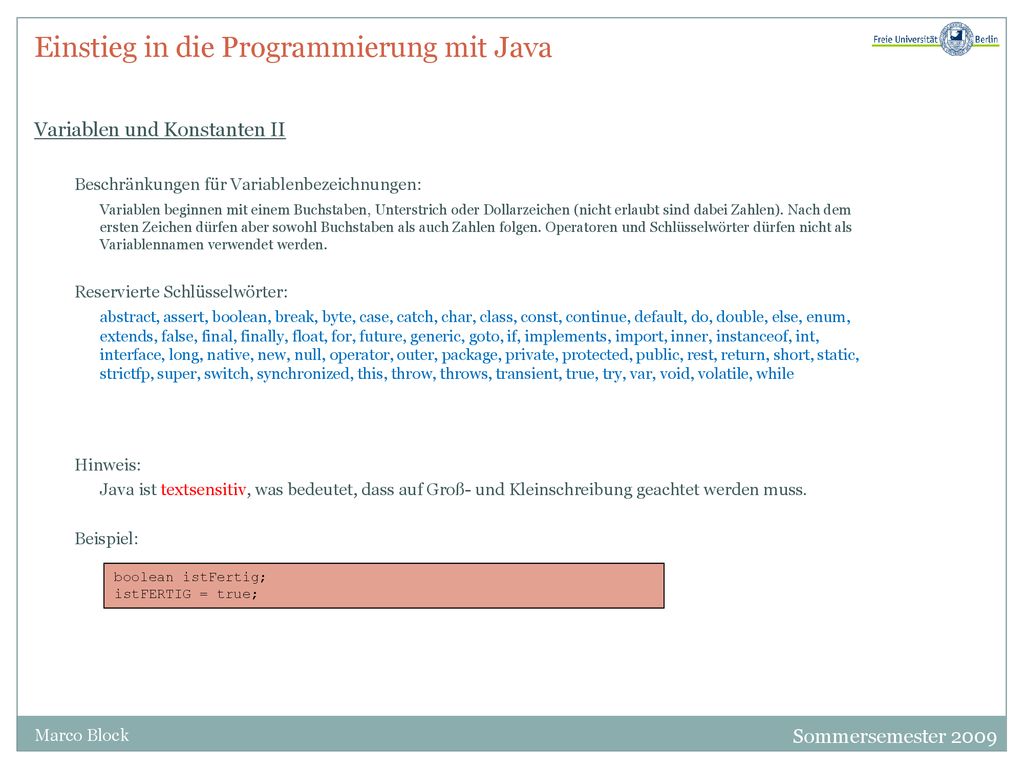Click the keyword 'while'
Image resolution: width=1024 pixels, height=768 pixels.
[775, 374]
